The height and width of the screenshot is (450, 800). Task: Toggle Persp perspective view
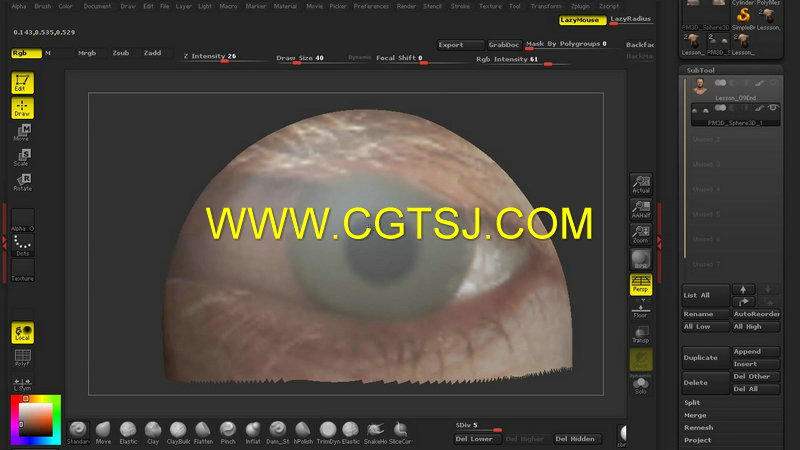coord(641,284)
